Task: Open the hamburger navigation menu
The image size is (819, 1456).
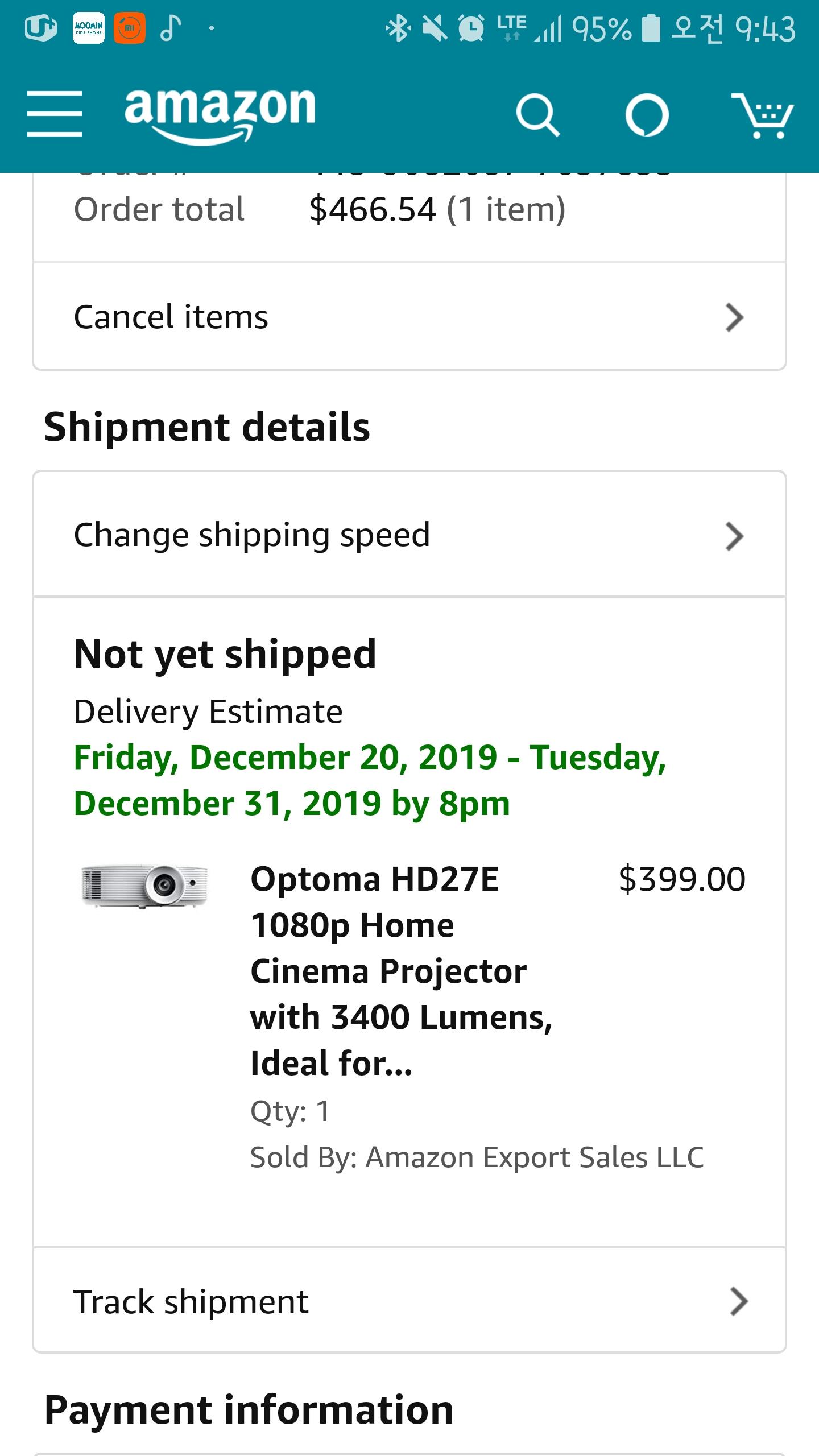Action: point(55,114)
